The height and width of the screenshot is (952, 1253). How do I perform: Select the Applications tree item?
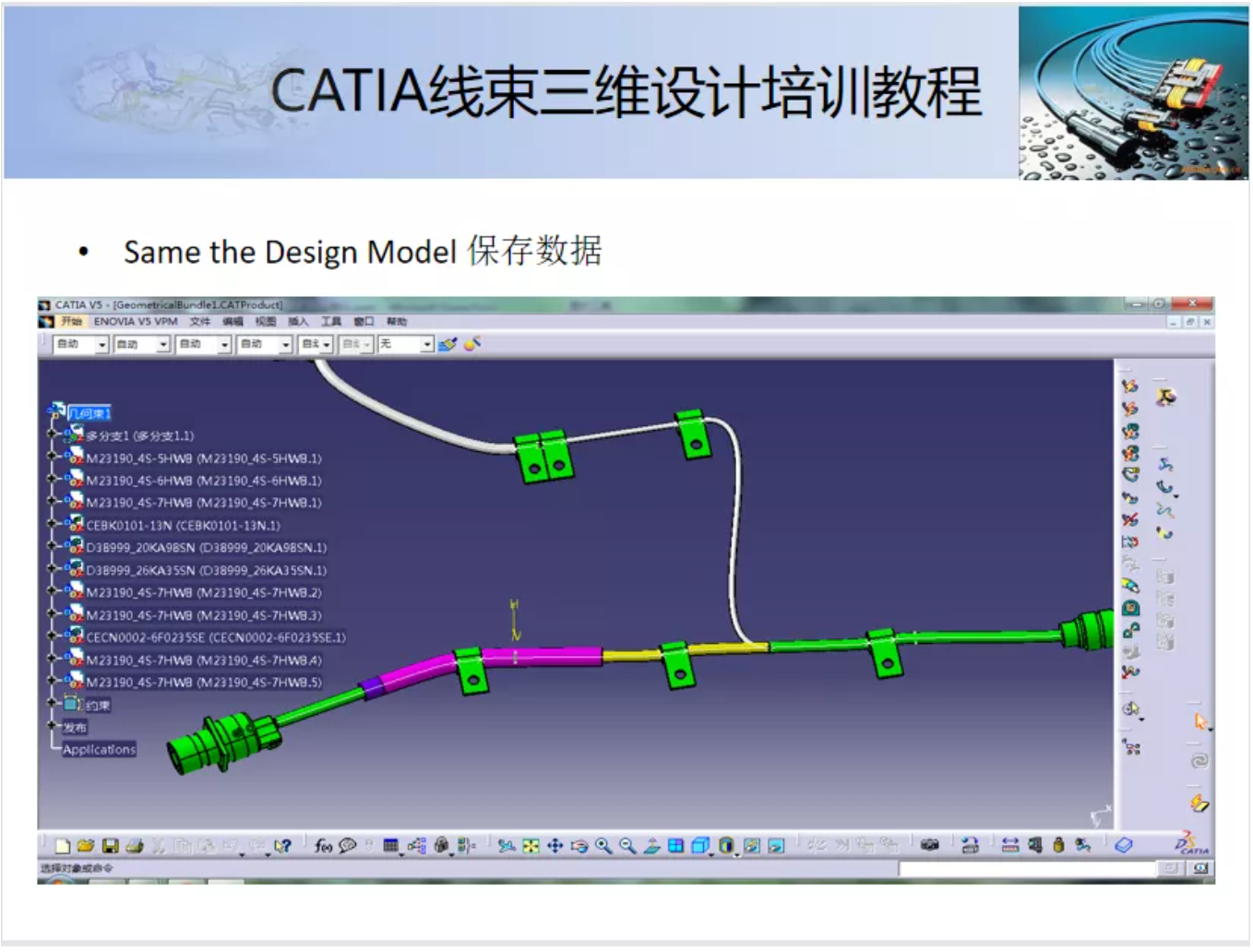point(99,750)
